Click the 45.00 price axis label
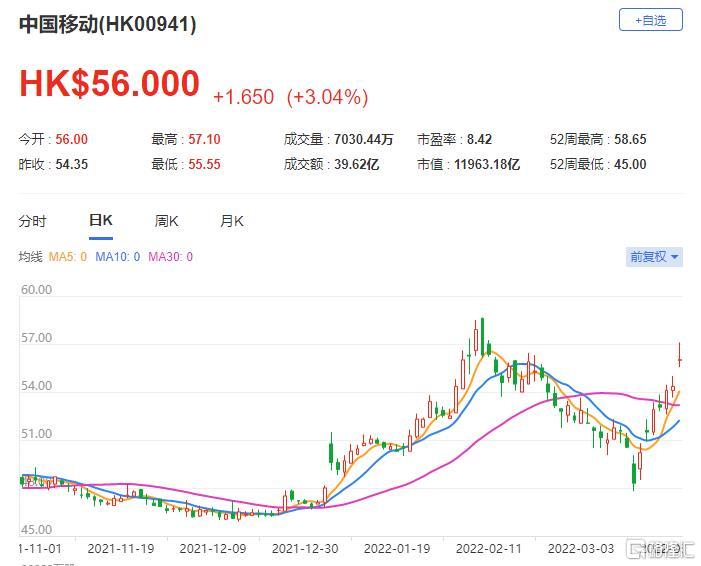Screen dimensions: 701x566 pos(36,530)
